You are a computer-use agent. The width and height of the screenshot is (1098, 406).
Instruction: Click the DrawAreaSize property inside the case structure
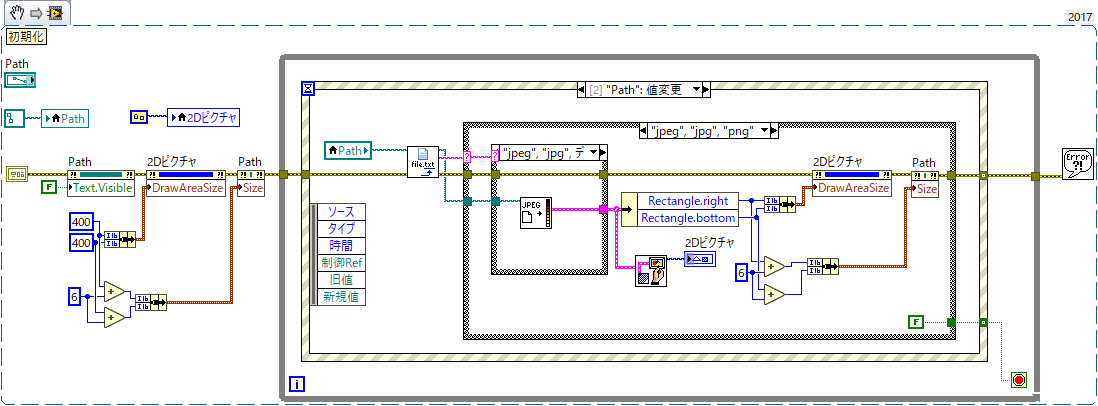click(x=853, y=188)
